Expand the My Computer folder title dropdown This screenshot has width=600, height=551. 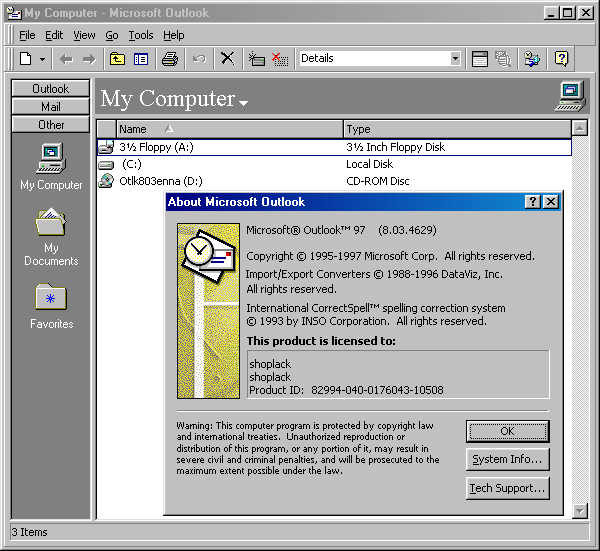[243, 103]
